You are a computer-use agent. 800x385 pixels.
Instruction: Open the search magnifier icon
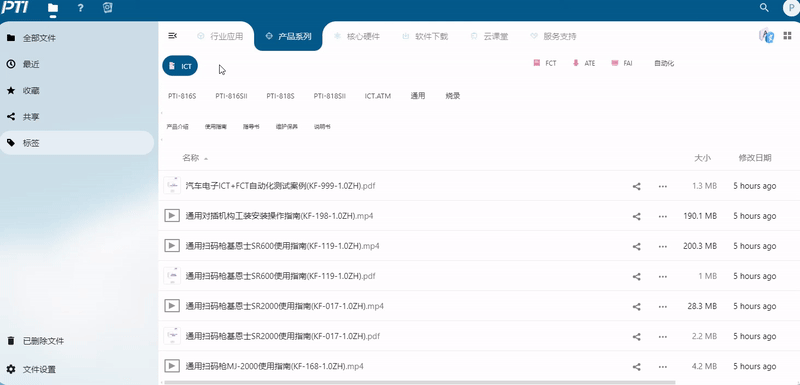click(764, 8)
